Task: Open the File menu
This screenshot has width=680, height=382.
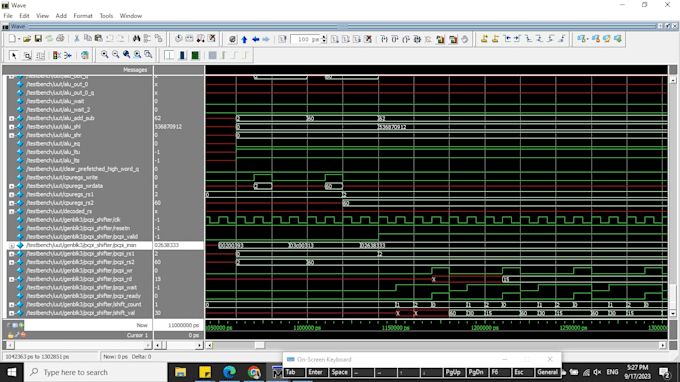Action: pyautogui.click(x=8, y=16)
